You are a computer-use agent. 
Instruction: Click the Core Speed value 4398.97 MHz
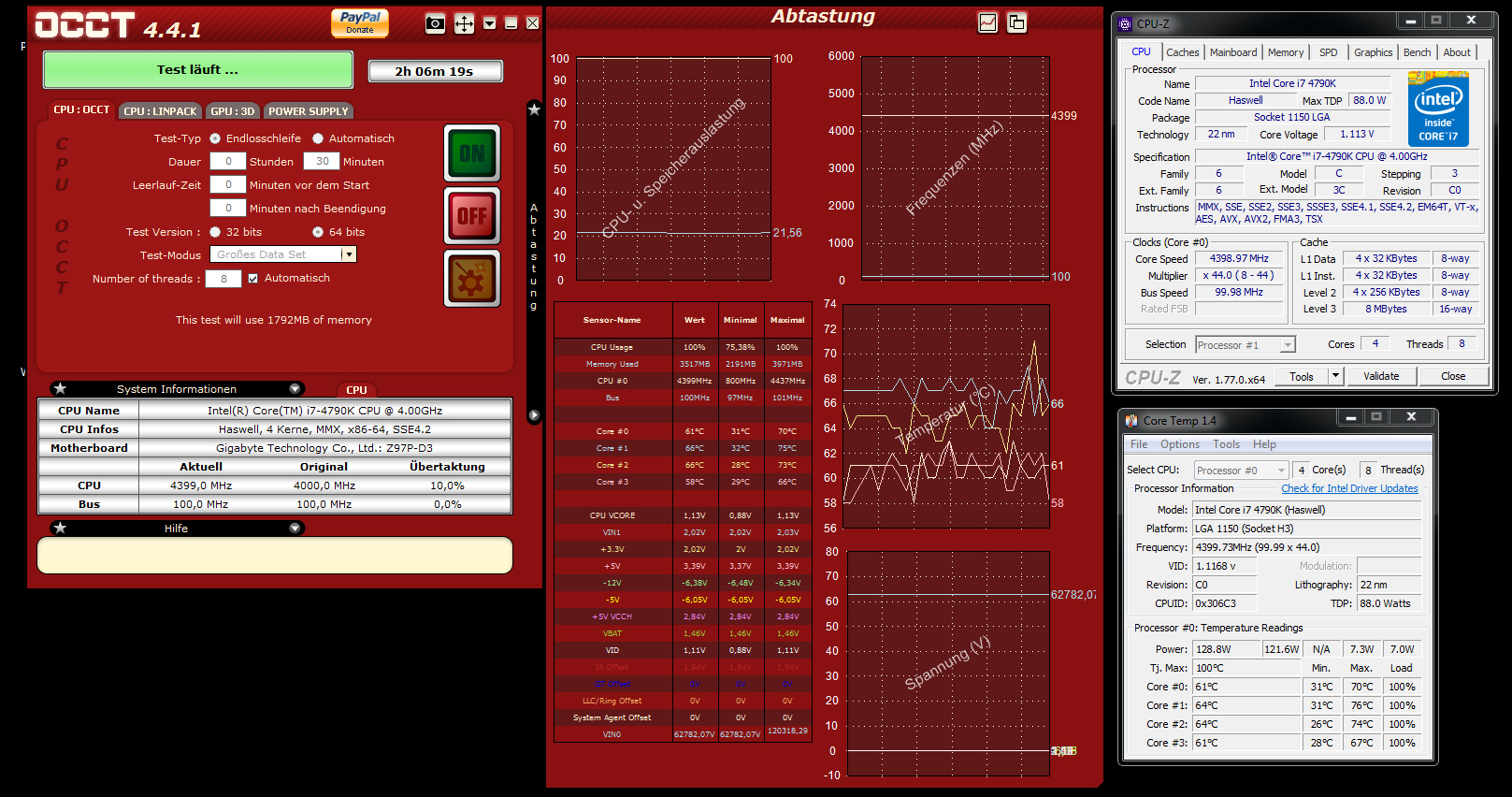click(x=1239, y=258)
